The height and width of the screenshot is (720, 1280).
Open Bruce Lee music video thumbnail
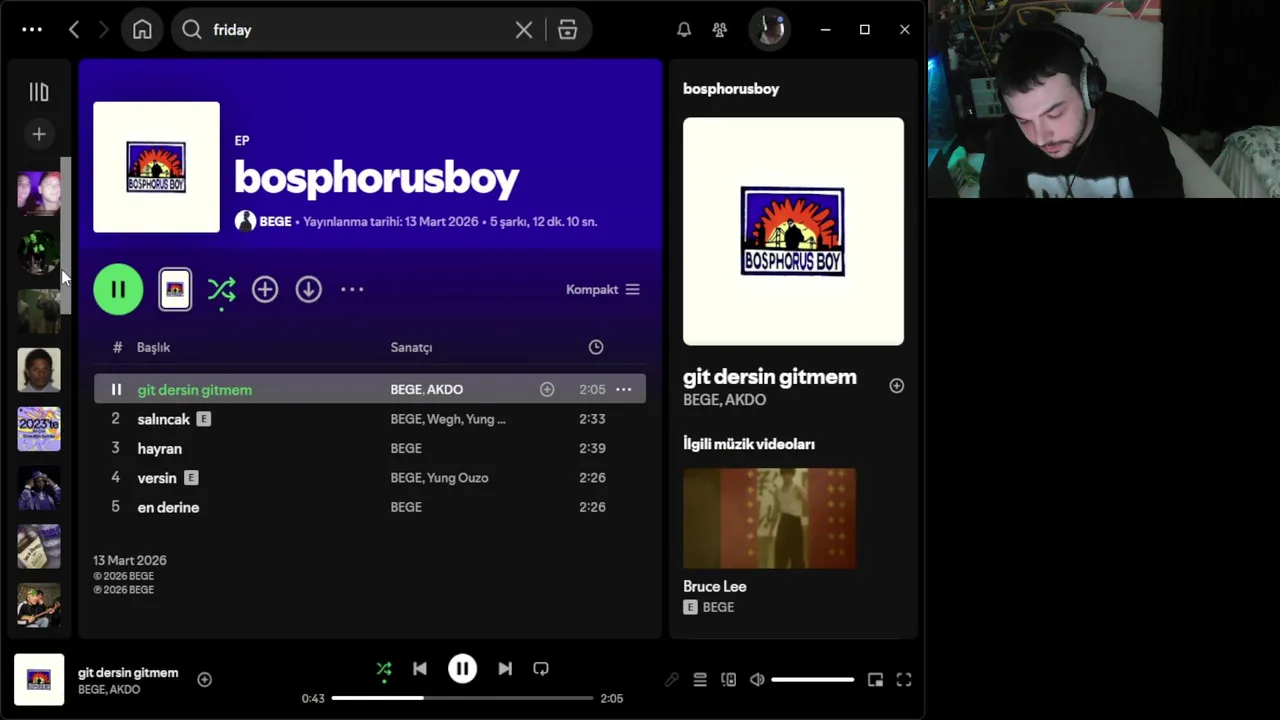pyautogui.click(x=770, y=518)
